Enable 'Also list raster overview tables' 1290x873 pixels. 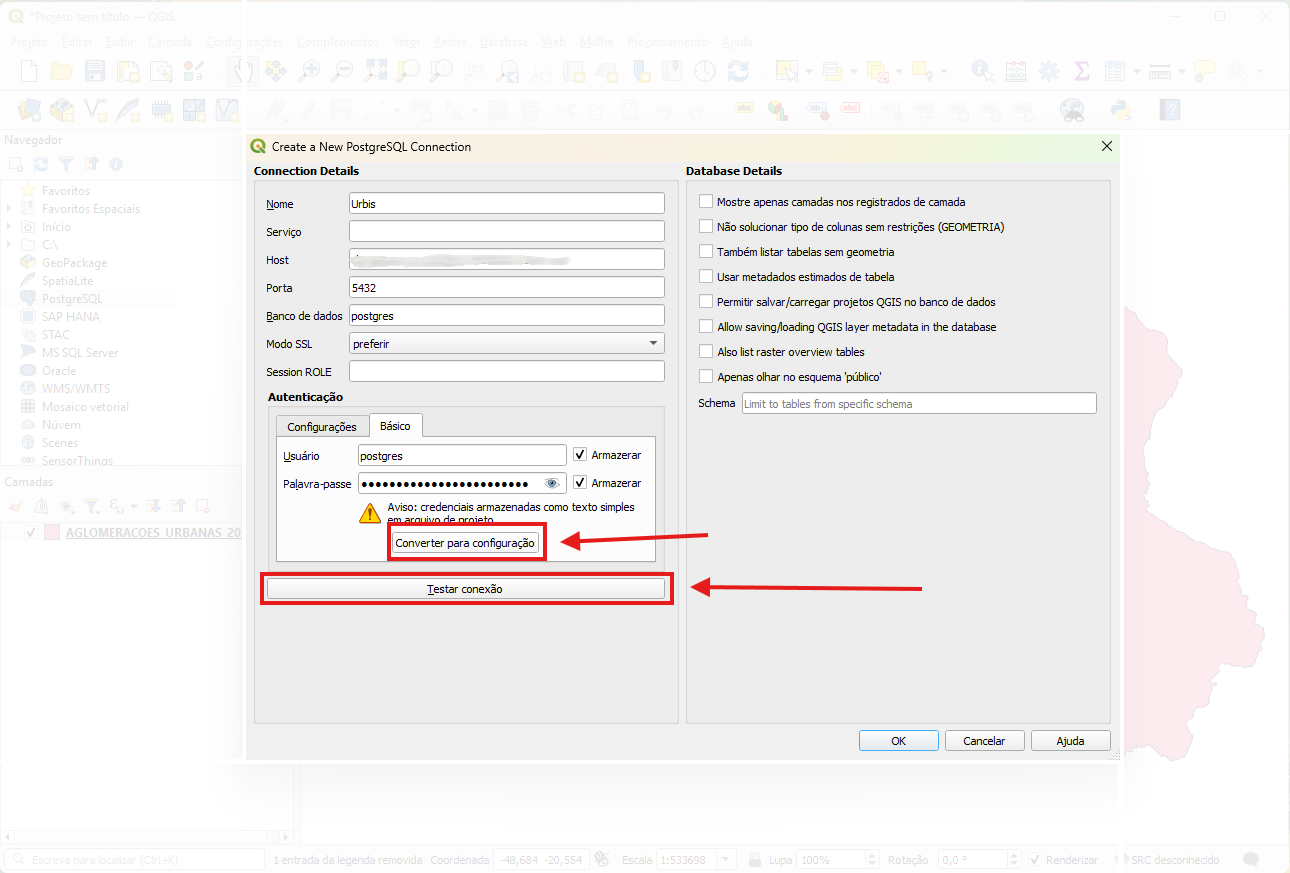coord(706,352)
